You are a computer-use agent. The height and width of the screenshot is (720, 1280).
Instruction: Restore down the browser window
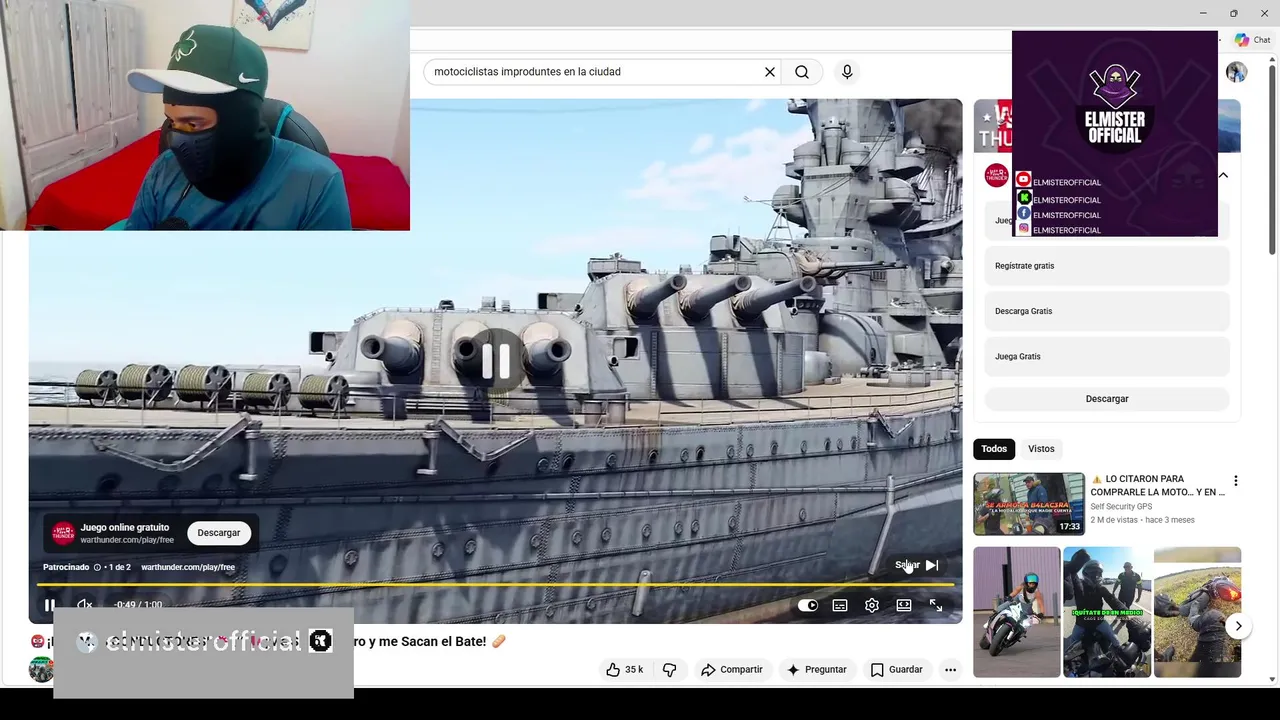(1233, 13)
